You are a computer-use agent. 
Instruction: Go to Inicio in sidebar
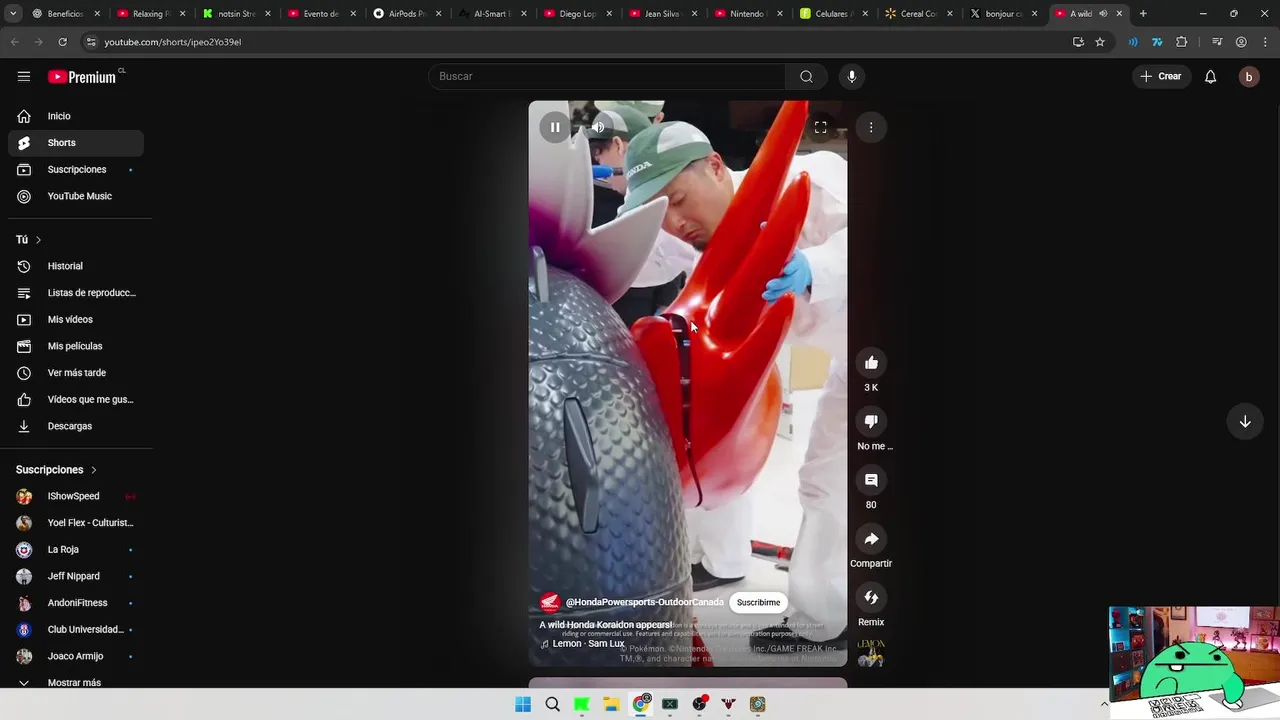pos(76,116)
